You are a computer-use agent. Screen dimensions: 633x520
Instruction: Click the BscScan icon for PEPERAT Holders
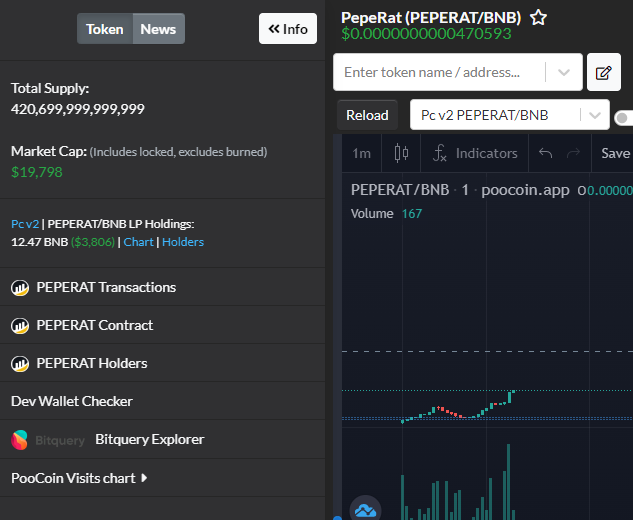(20, 364)
